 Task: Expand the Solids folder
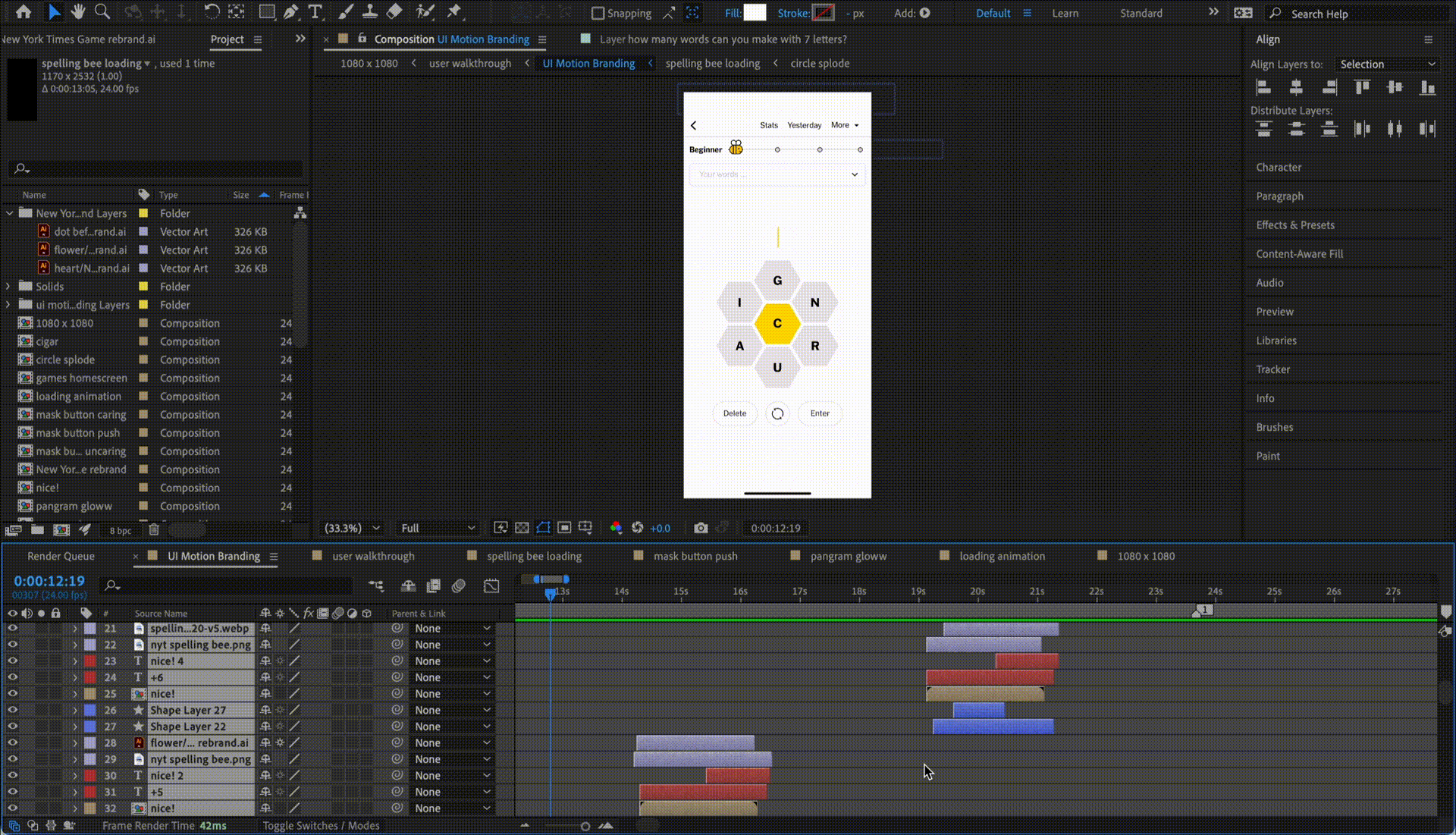8,286
